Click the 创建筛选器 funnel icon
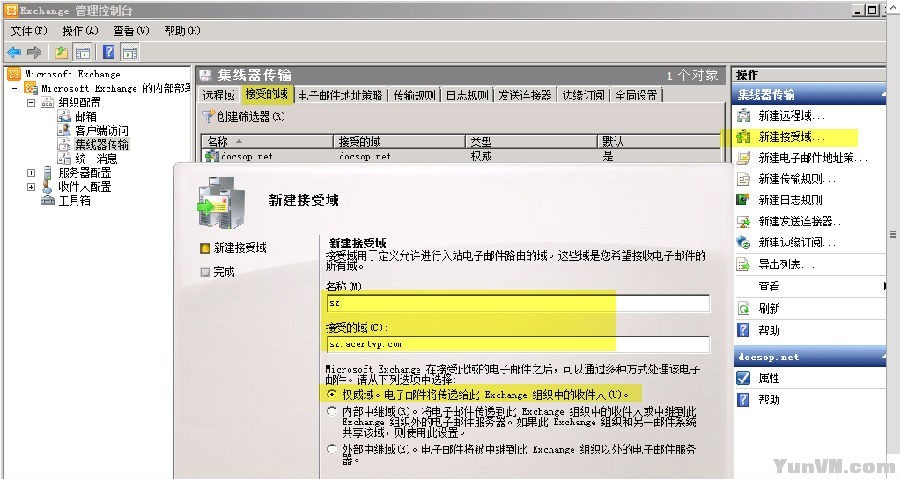 pos(208,116)
